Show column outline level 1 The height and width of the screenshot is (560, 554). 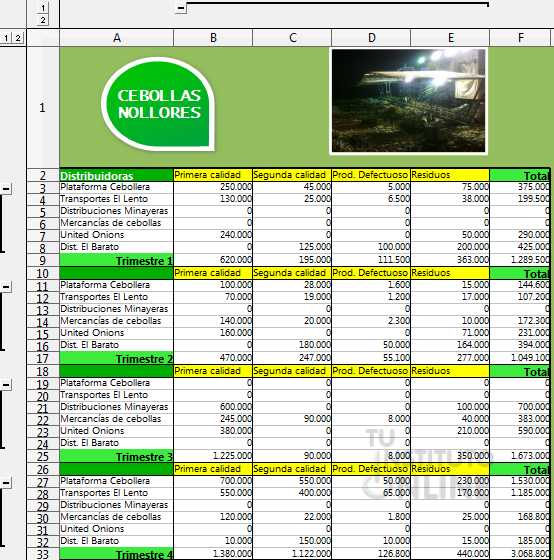click(43, 8)
